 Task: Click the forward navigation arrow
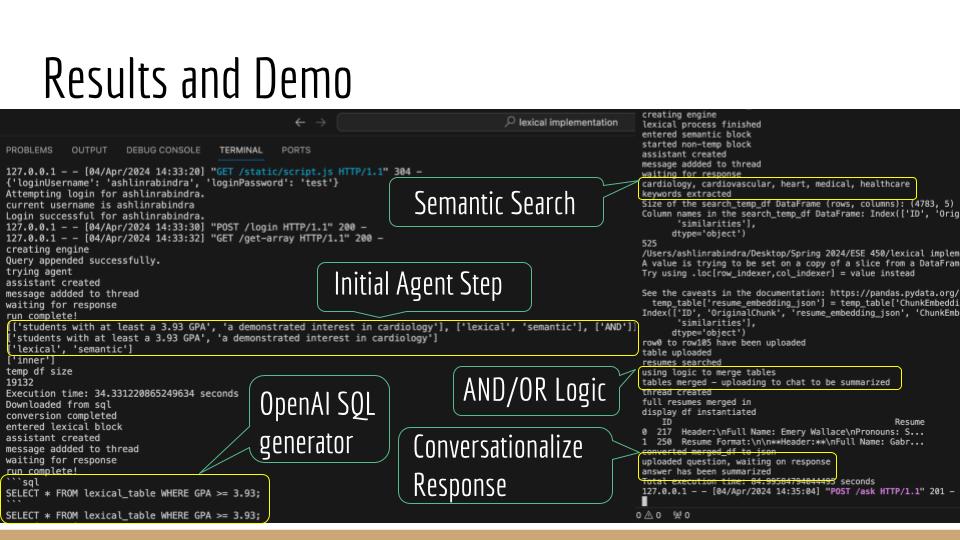tap(321, 122)
